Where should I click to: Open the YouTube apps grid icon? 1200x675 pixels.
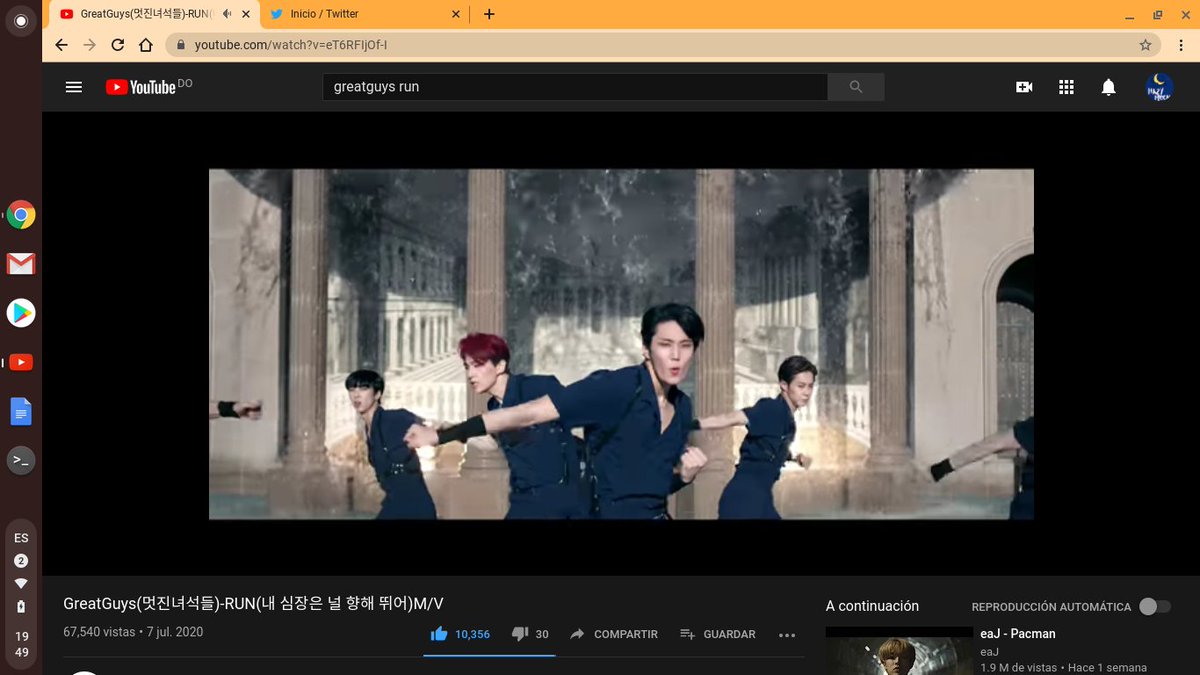click(x=1066, y=87)
